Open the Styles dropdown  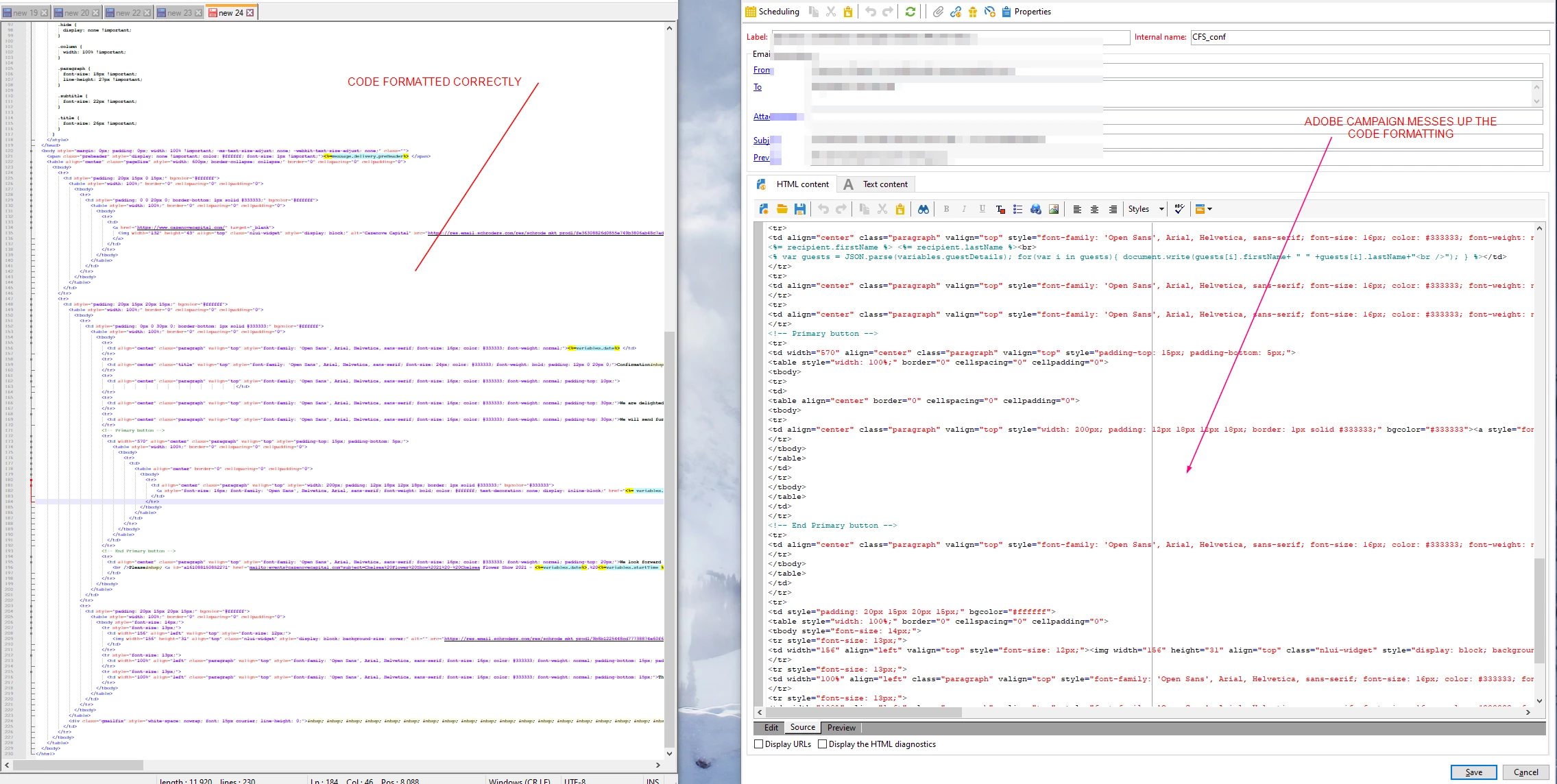tap(1161, 209)
